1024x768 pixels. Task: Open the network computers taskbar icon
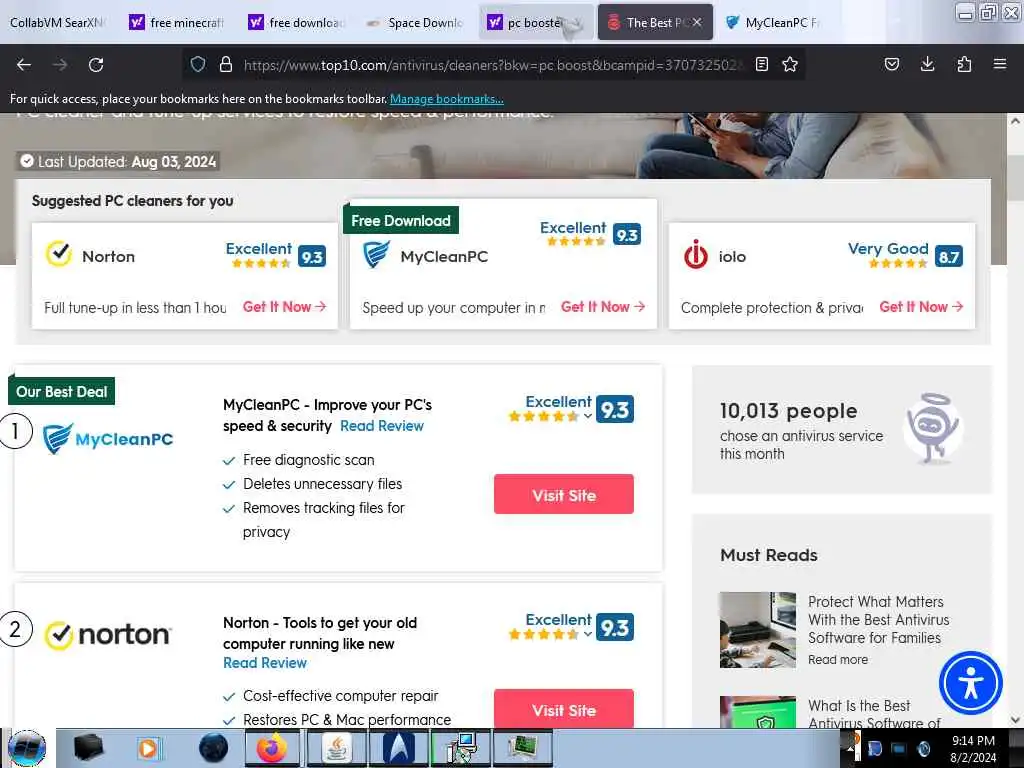[x=461, y=748]
